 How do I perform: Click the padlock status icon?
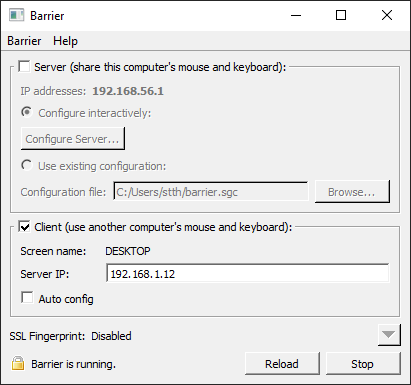(x=18, y=364)
